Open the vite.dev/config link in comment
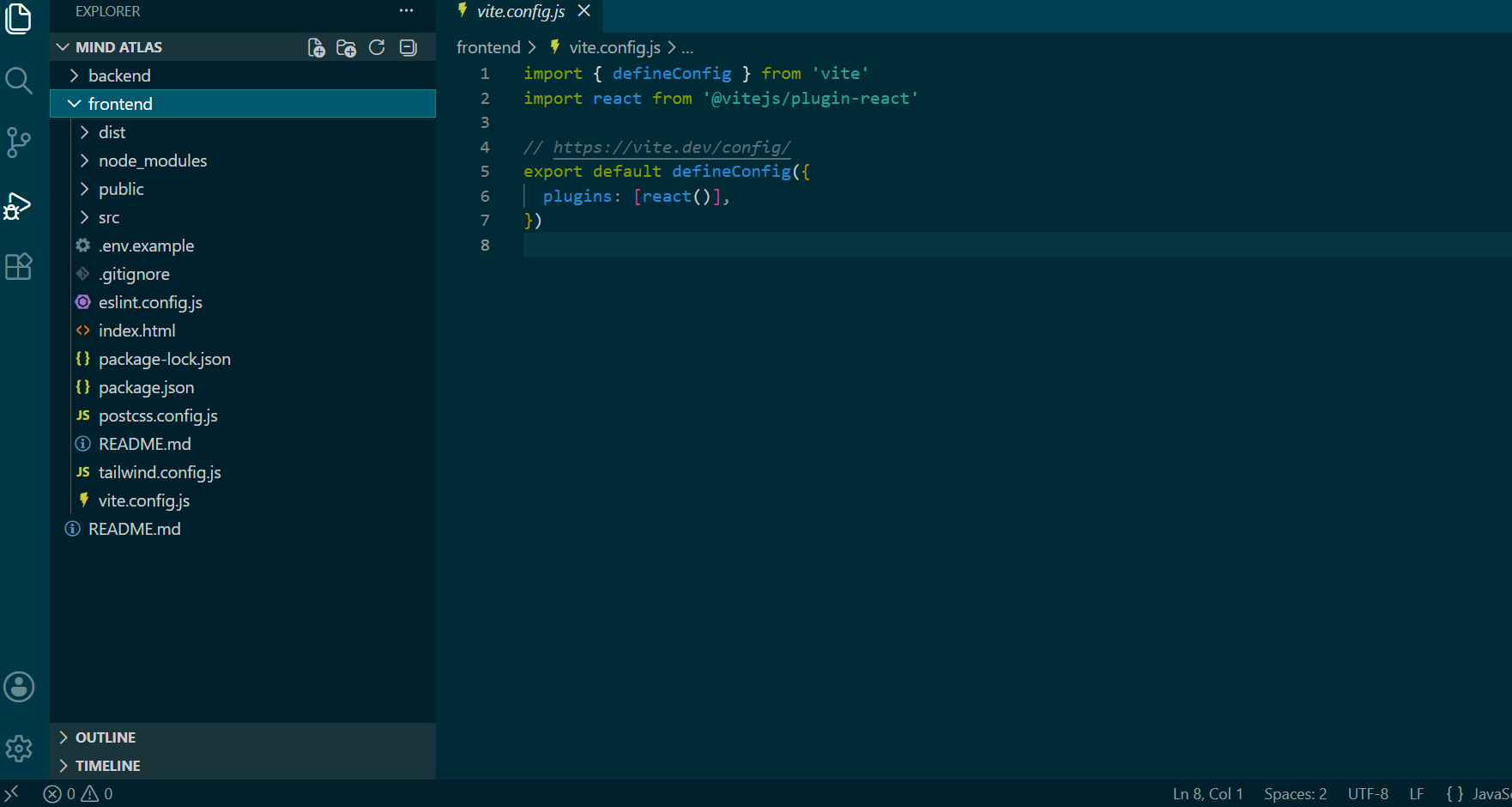 coord(672,147)
